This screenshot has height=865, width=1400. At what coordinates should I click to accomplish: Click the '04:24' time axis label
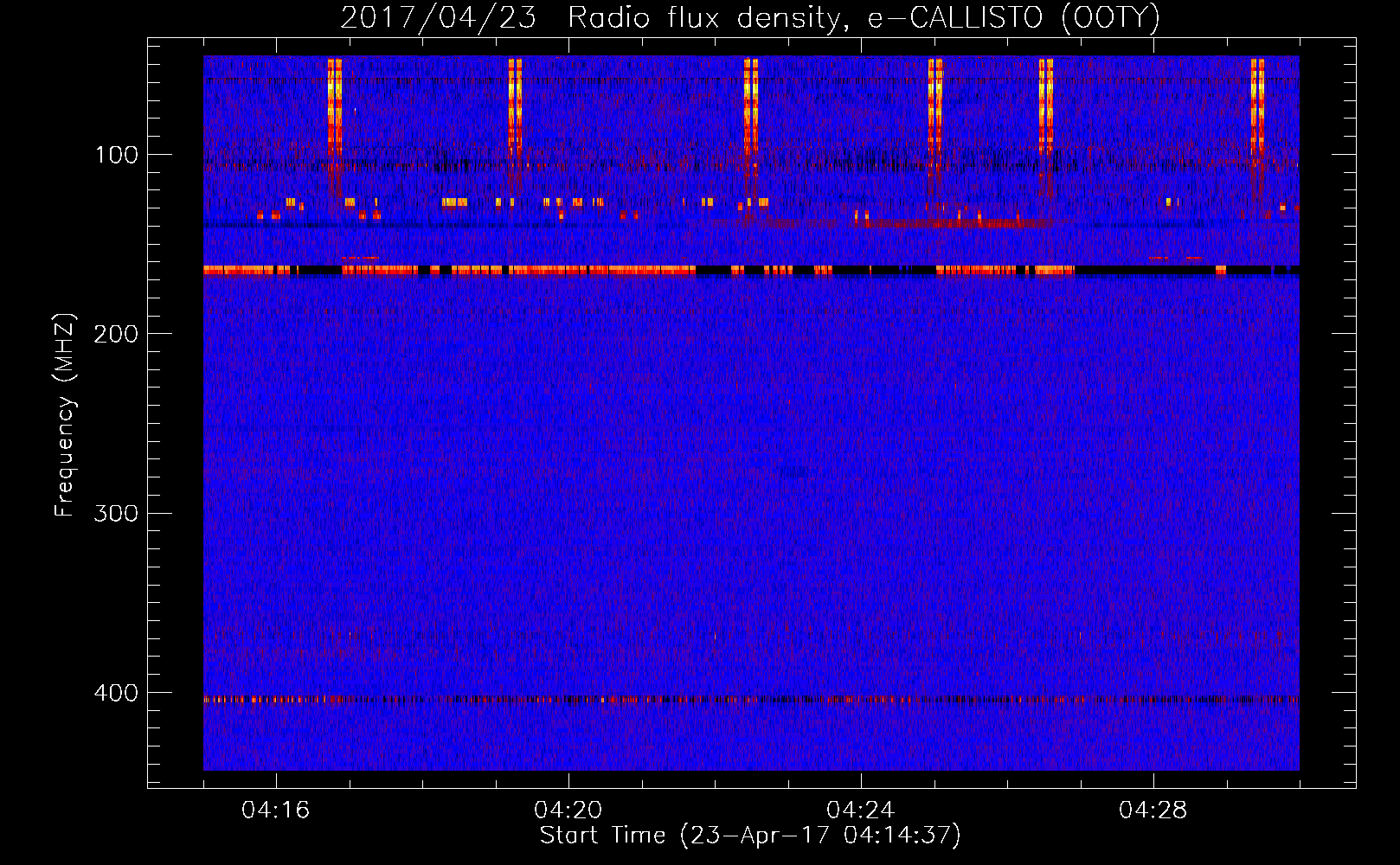pos(861,811)
